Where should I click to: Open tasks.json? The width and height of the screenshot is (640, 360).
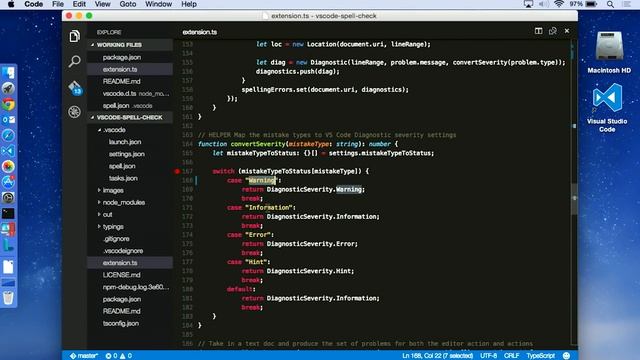click(x=130, y=178)
